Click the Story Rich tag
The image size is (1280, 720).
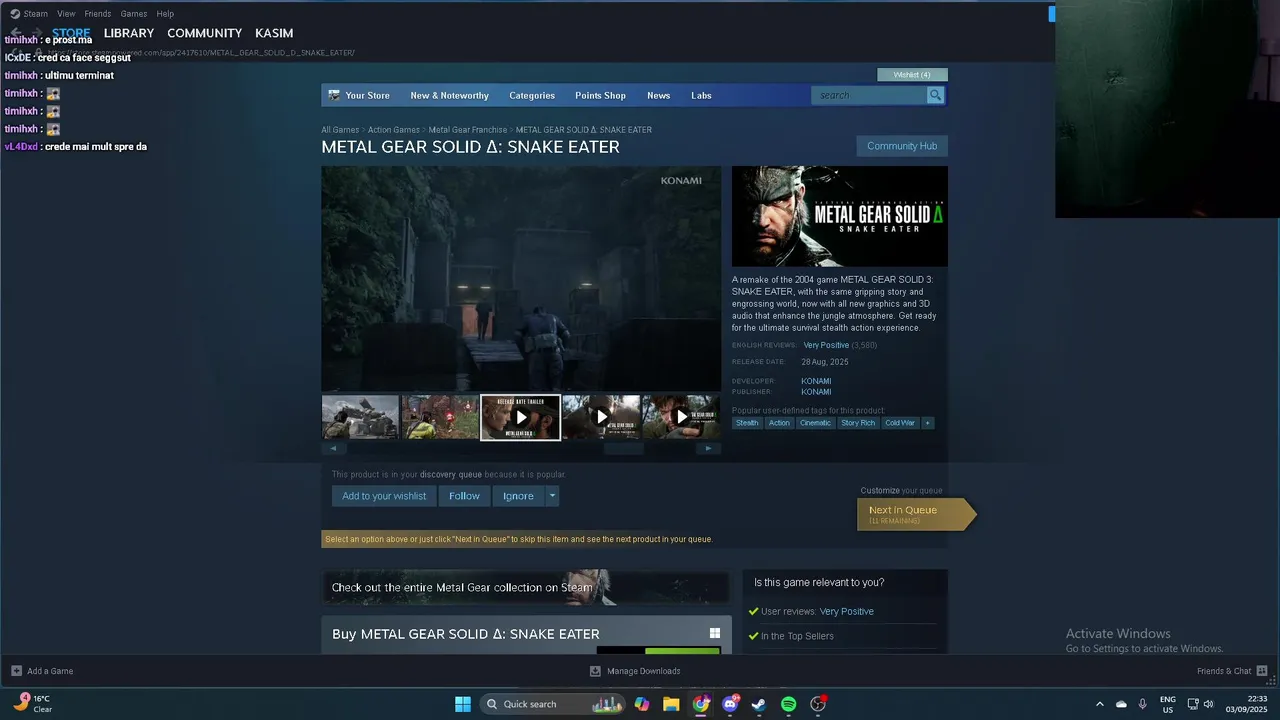(x=858, y=423)
